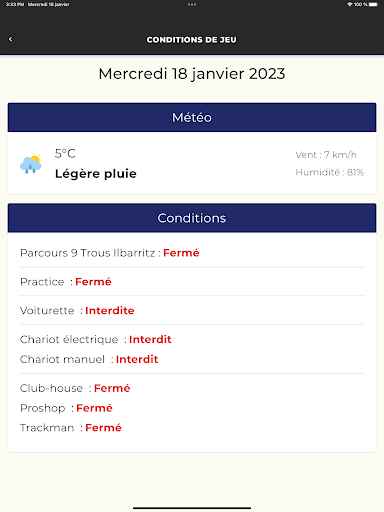Tap the Wi-Fi status icon
The width and height of the screenshot is (384, 512).
(x=350, y=4)
